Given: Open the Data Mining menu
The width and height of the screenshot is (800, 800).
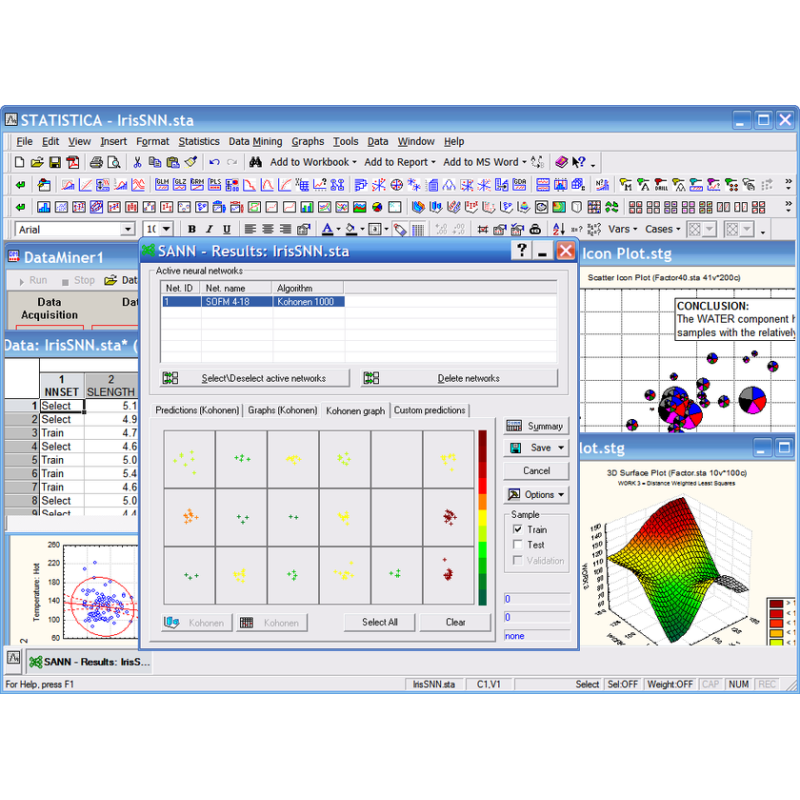Looking at the screenshot, I should point(255,142).
